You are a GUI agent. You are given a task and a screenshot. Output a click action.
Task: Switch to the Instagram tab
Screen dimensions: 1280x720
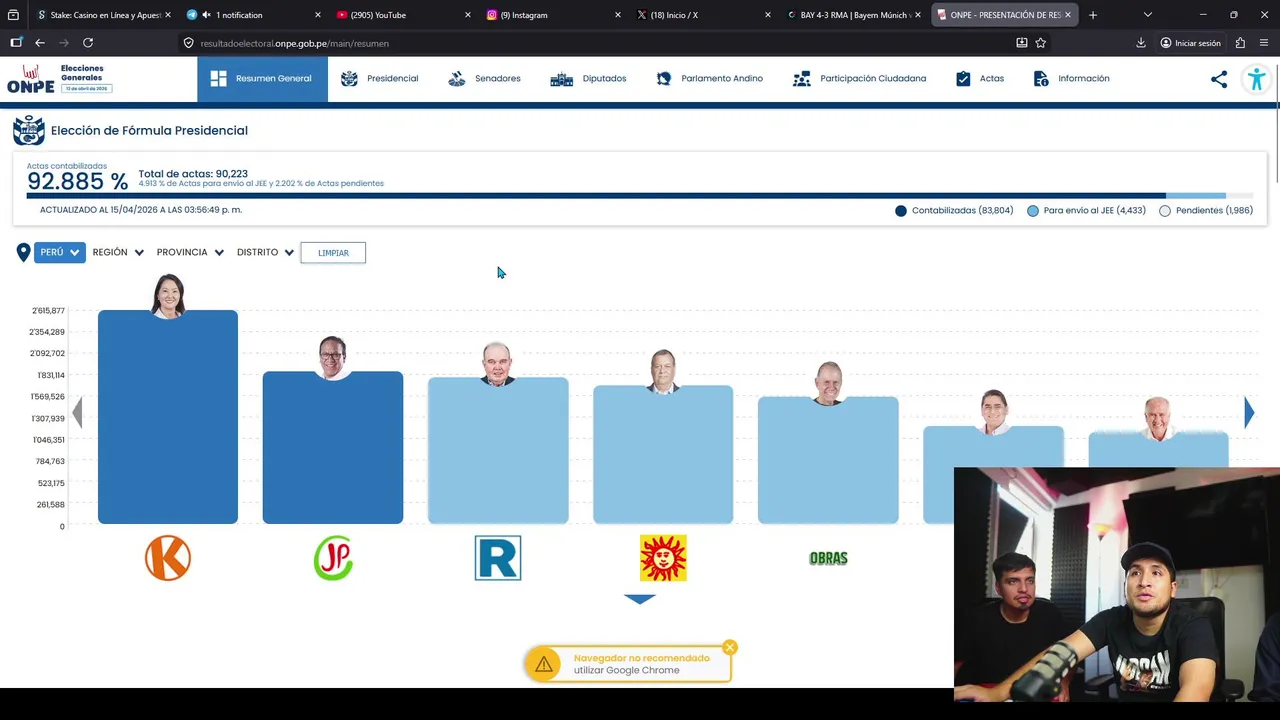click(554, 15)
